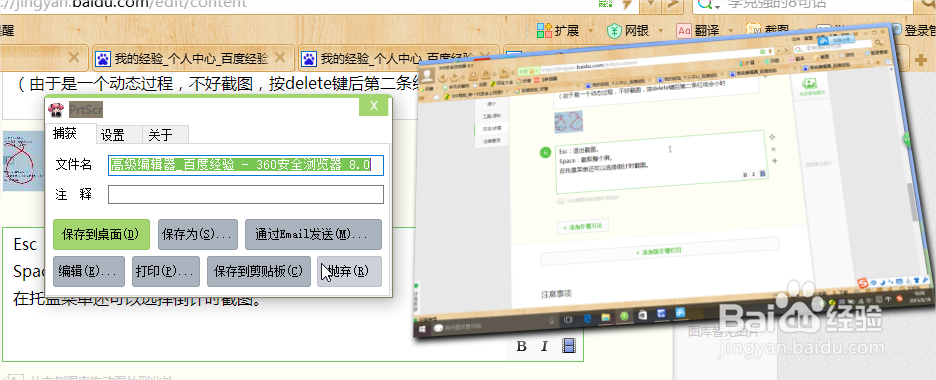Toggle bold B in step editor
Image resolution: width=936 pixels, height=380 pixels.
(x=522, y=346)
